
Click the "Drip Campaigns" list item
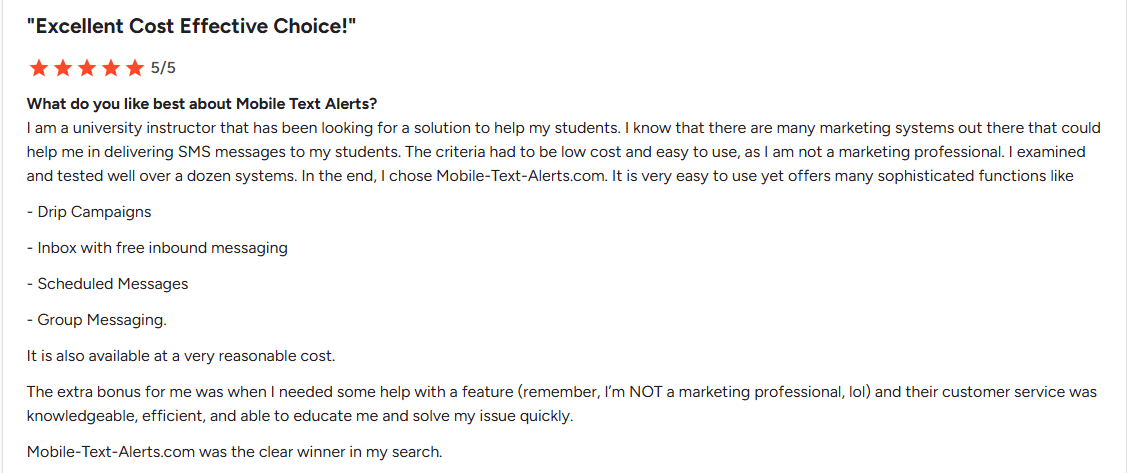pyautogui.click(x=89, y=213)
